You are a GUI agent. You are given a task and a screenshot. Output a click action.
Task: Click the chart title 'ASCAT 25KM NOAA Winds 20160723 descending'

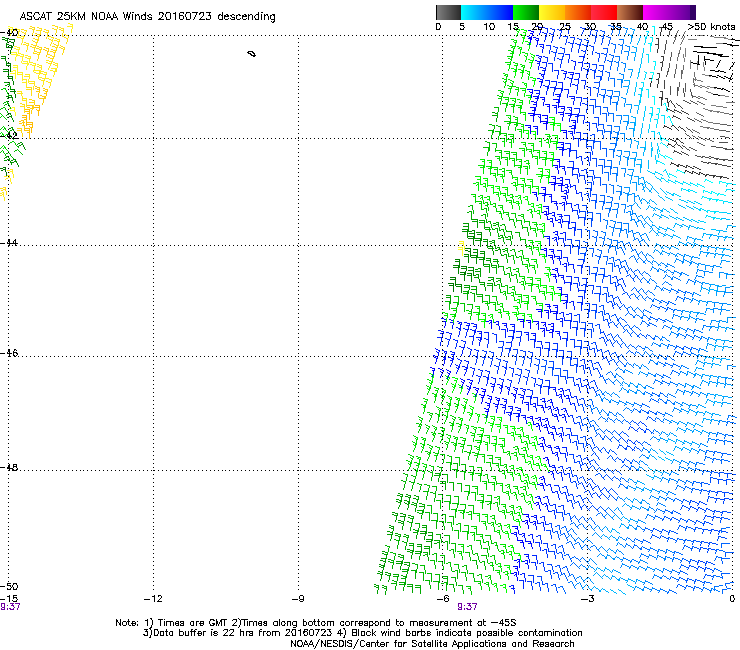147,16
